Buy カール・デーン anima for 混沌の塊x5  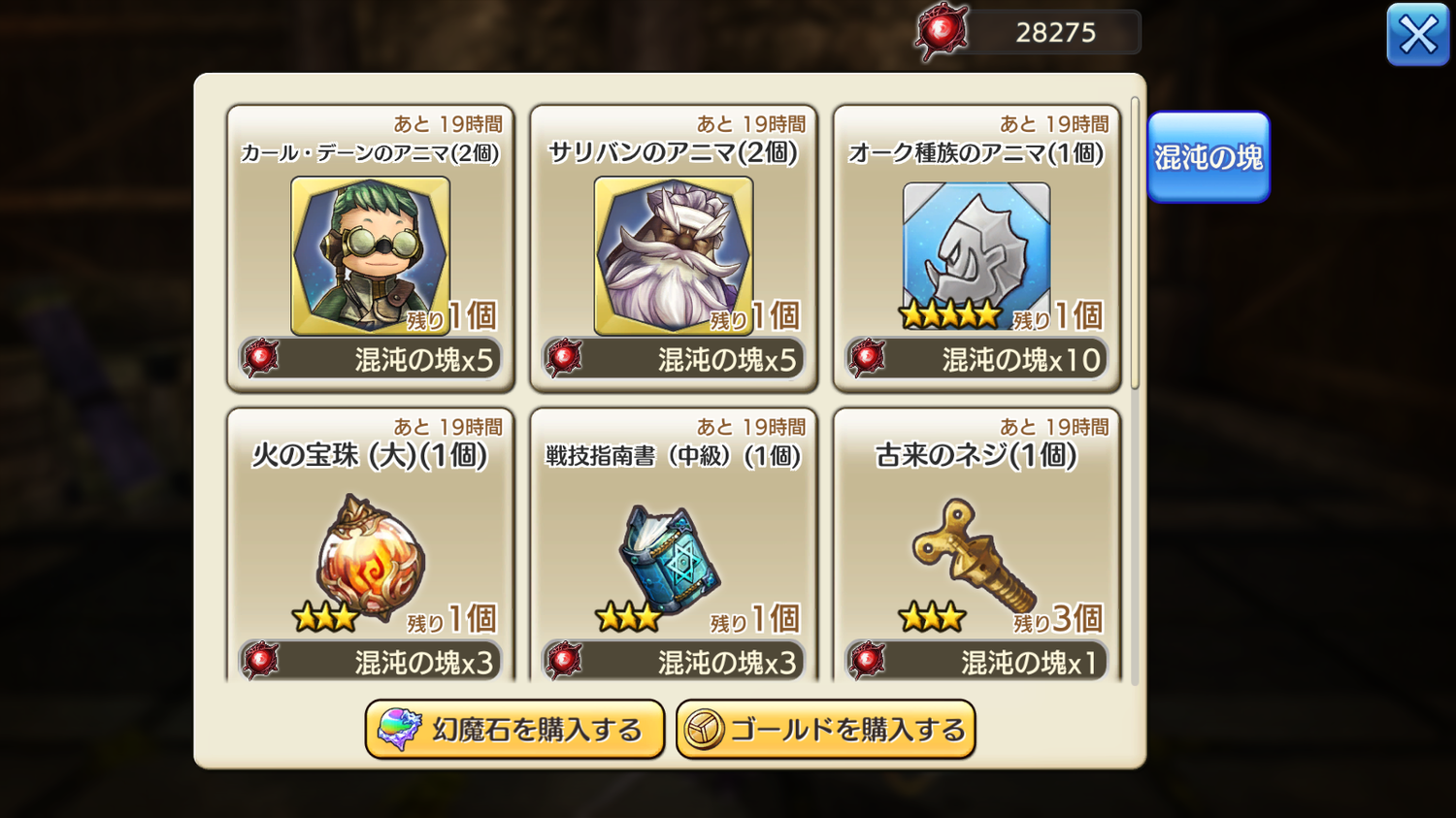[370, 359]
